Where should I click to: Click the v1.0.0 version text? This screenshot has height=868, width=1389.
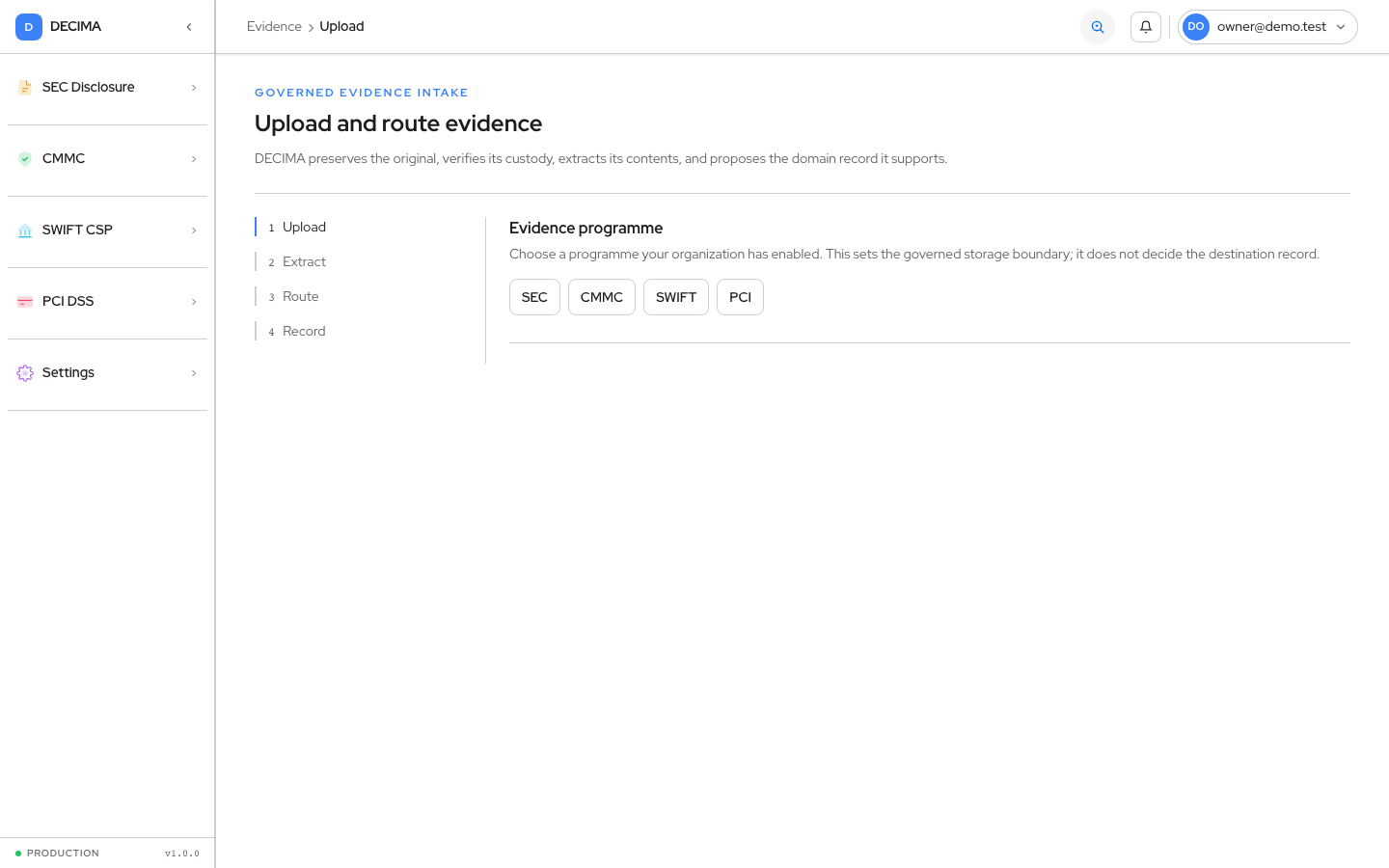coord(182,854)
